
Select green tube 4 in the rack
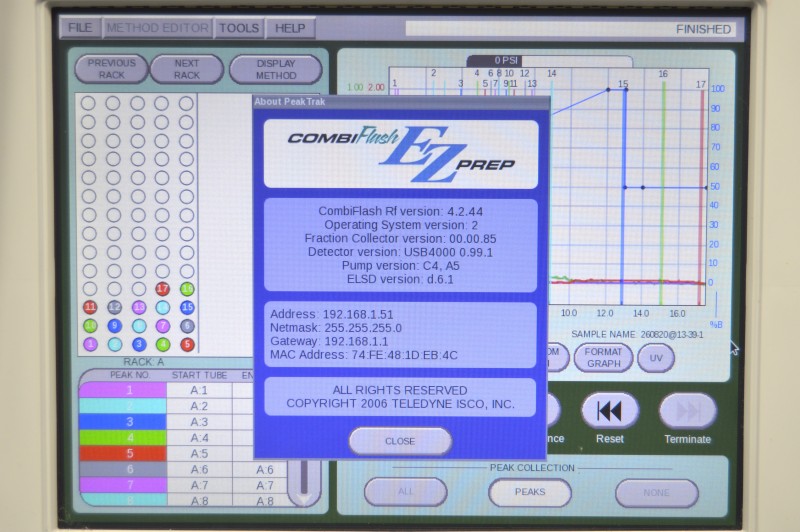coord(163,344)
